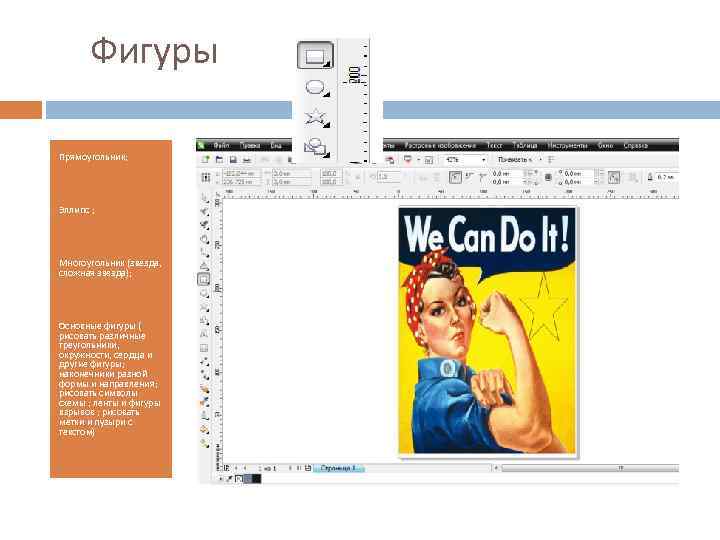Click the horizontal scrollbar at bottom
The image size is (720, 540).
pos(590,468)
